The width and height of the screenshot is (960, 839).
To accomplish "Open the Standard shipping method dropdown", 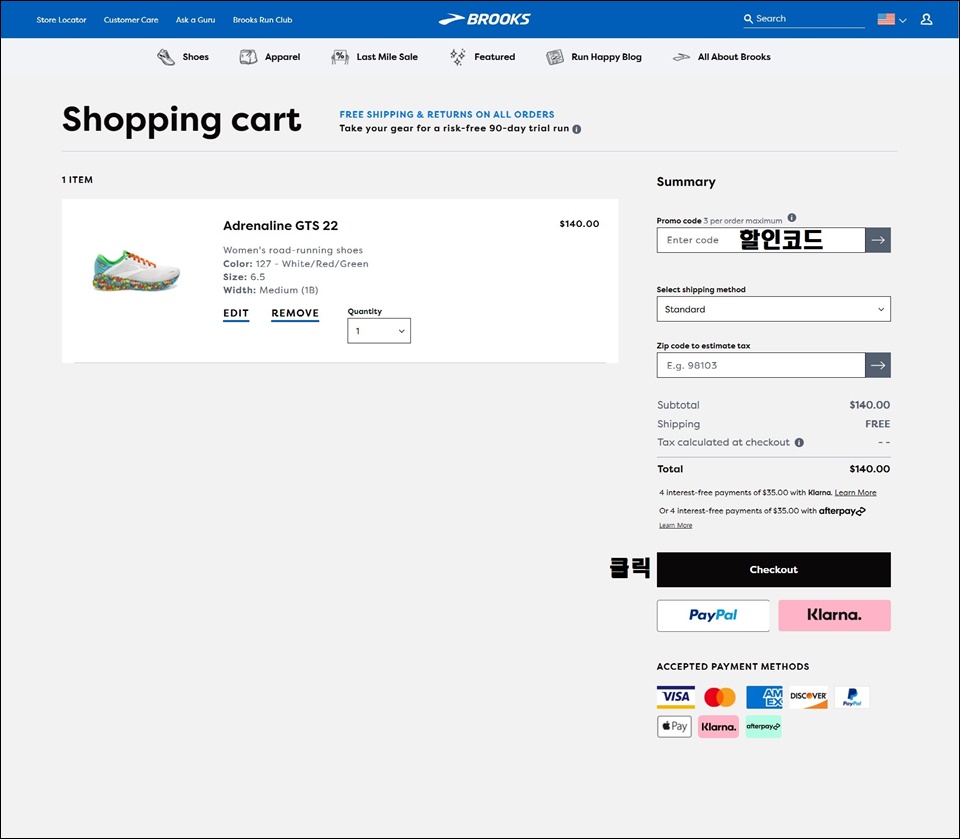I will pos(773,309).
